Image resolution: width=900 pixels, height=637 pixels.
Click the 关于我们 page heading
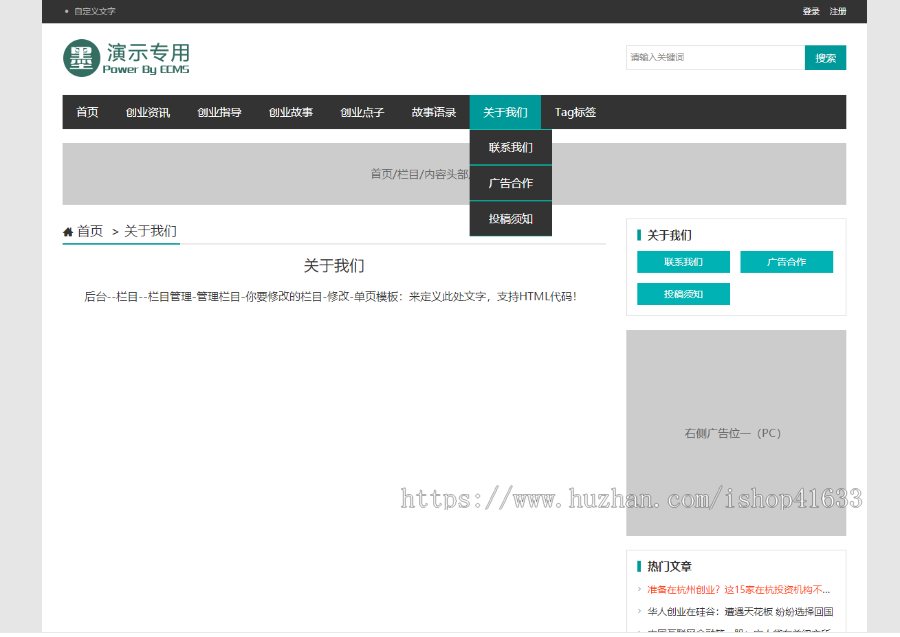(x=333, y=266)
